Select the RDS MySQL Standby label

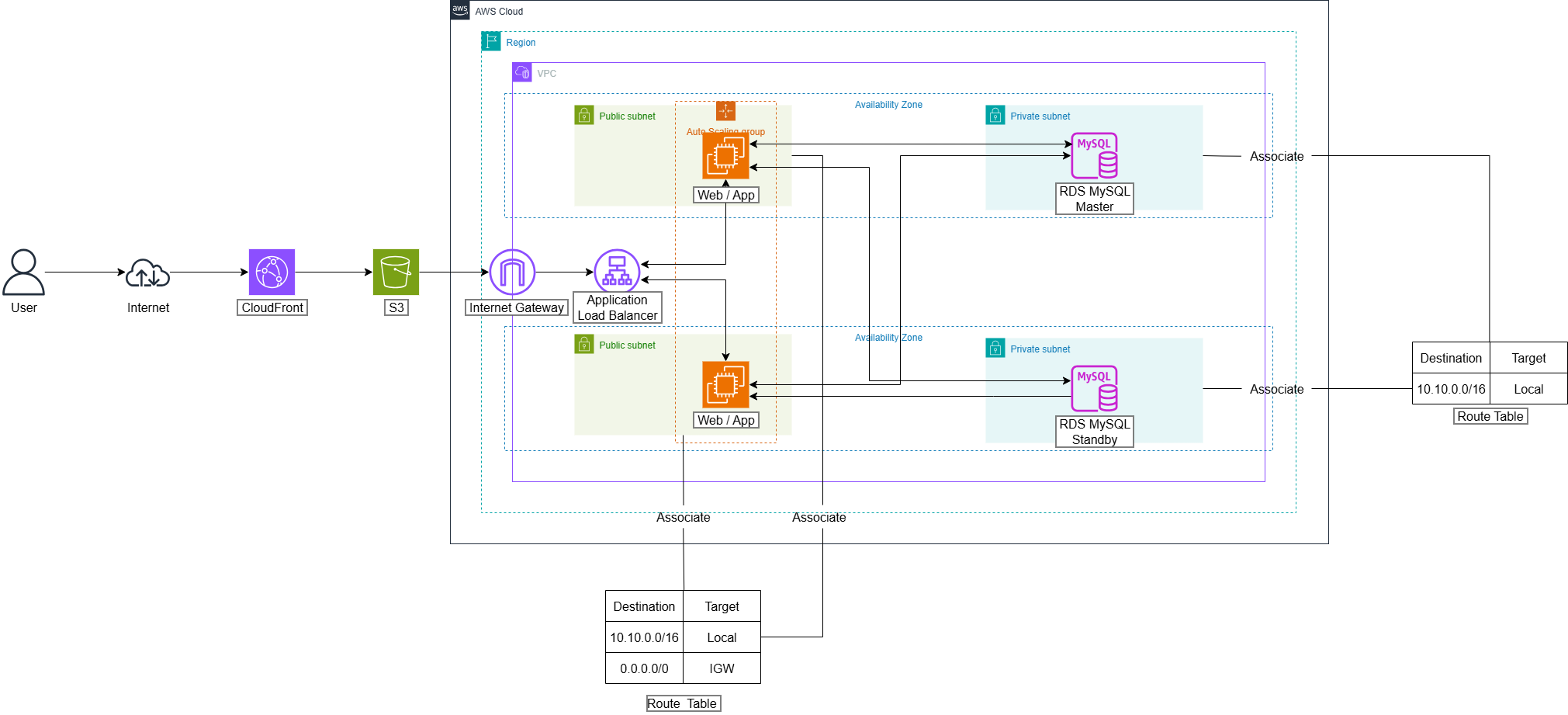tap(1095, 432)
